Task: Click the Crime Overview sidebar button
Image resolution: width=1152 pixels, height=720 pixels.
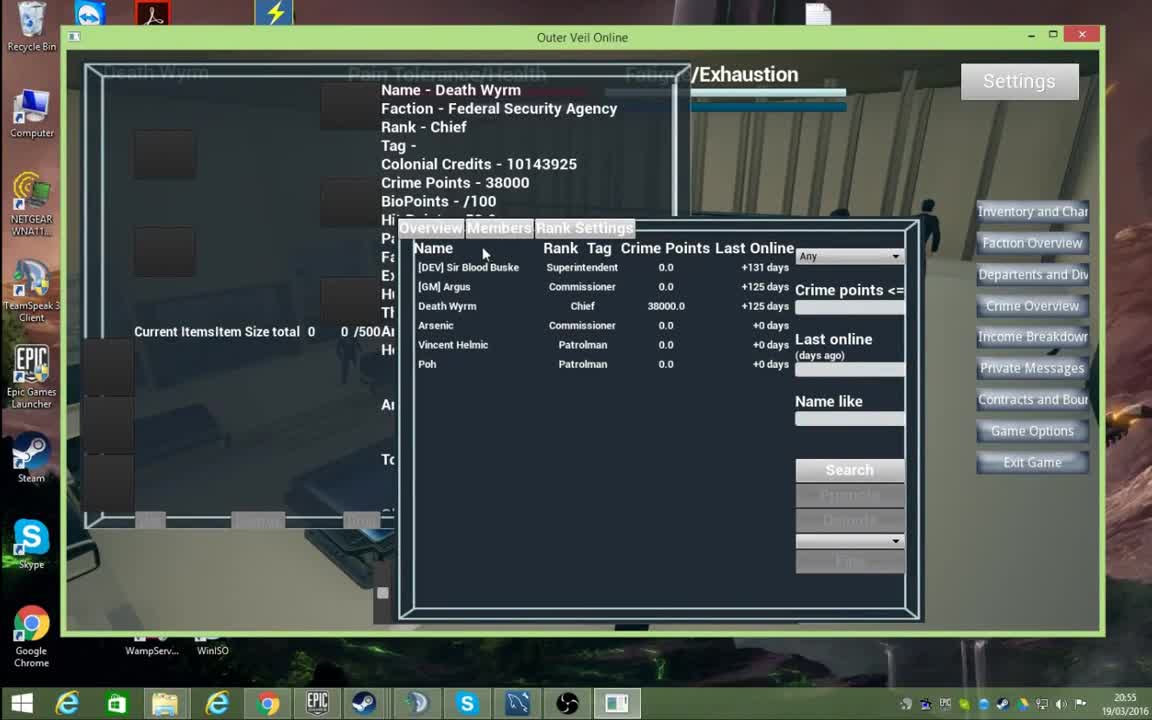Action: [1032, 305]
